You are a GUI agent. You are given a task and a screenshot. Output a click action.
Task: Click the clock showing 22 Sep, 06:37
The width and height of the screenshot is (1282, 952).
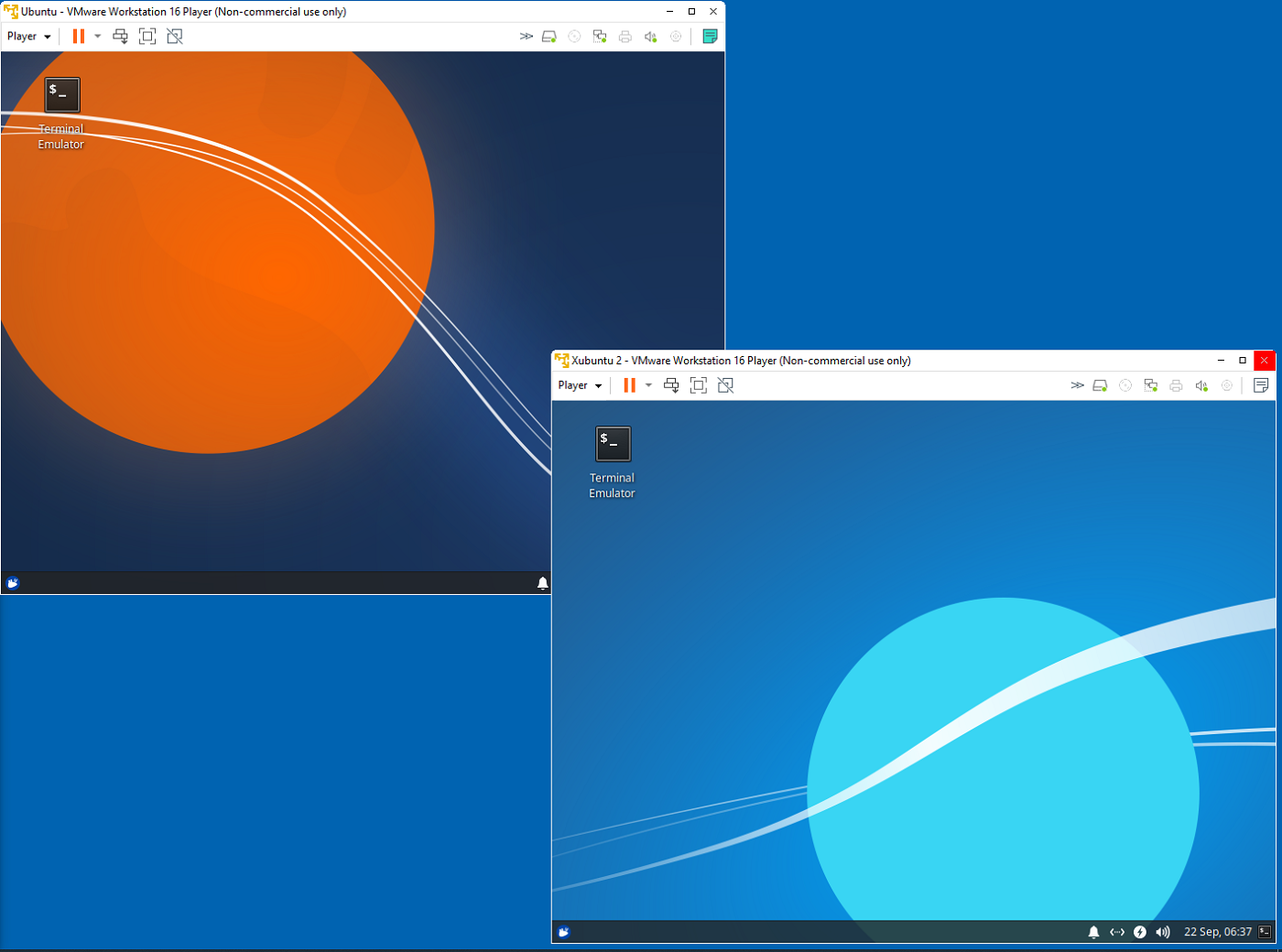click(x=1217, y=932)
